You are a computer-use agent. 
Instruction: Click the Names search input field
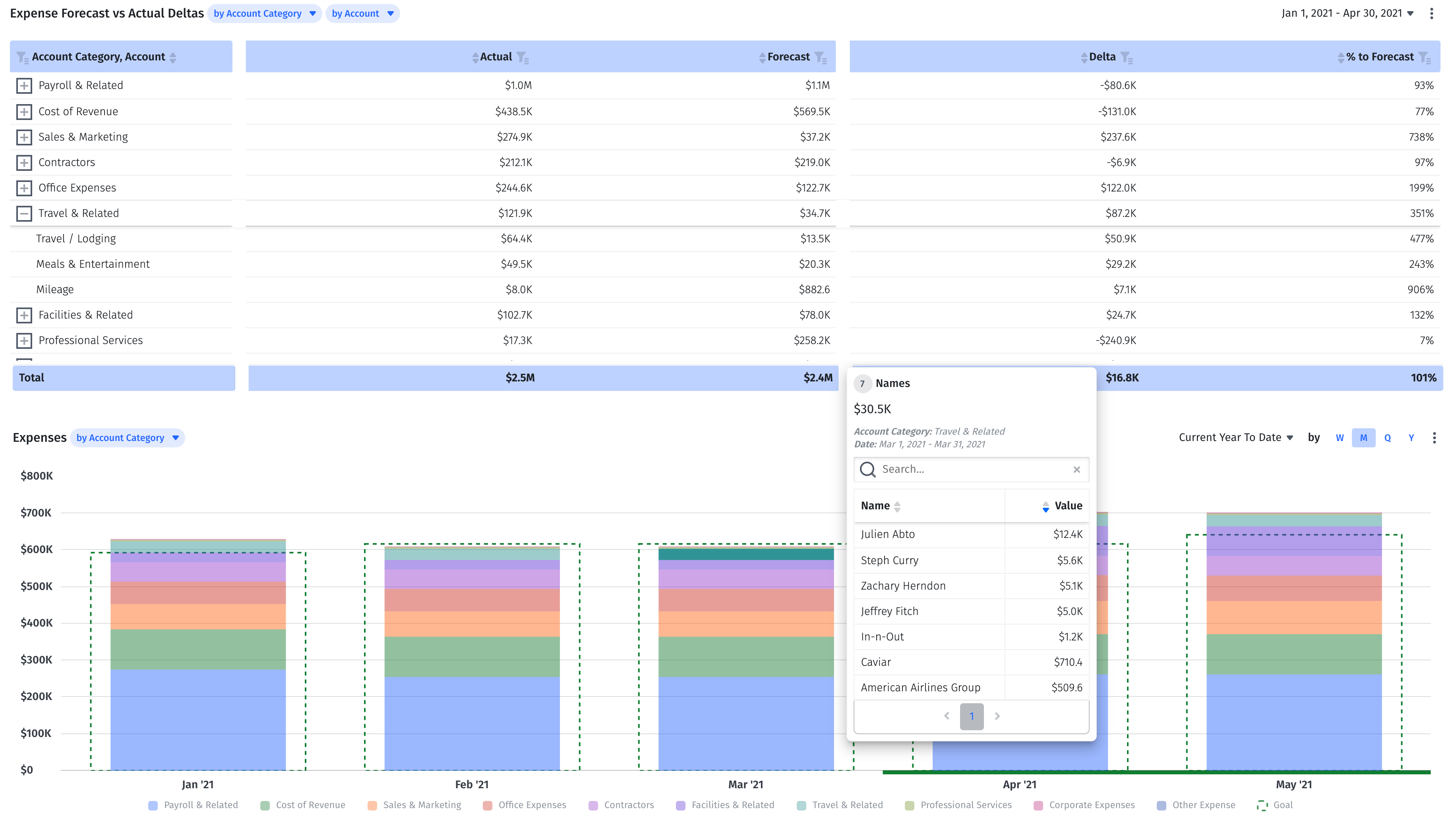[971, 469]
